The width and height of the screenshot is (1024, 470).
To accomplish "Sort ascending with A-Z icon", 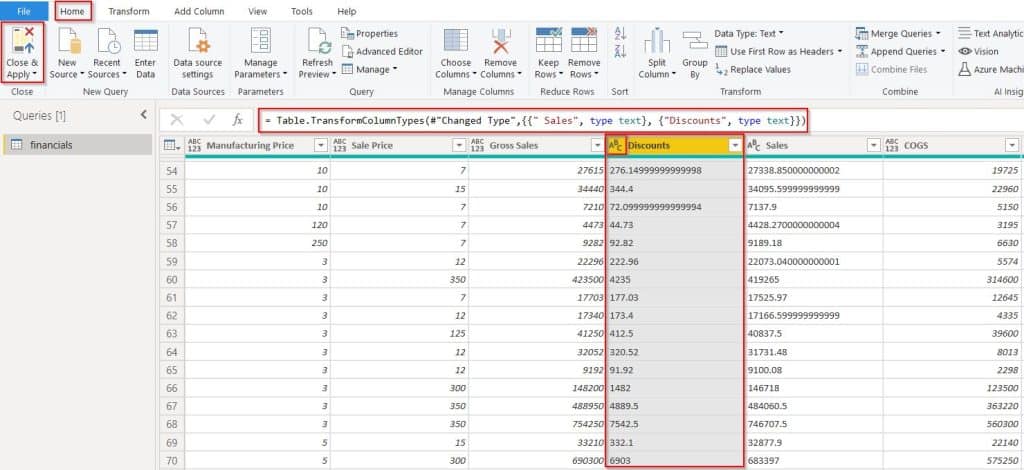I will click(620, 34).
